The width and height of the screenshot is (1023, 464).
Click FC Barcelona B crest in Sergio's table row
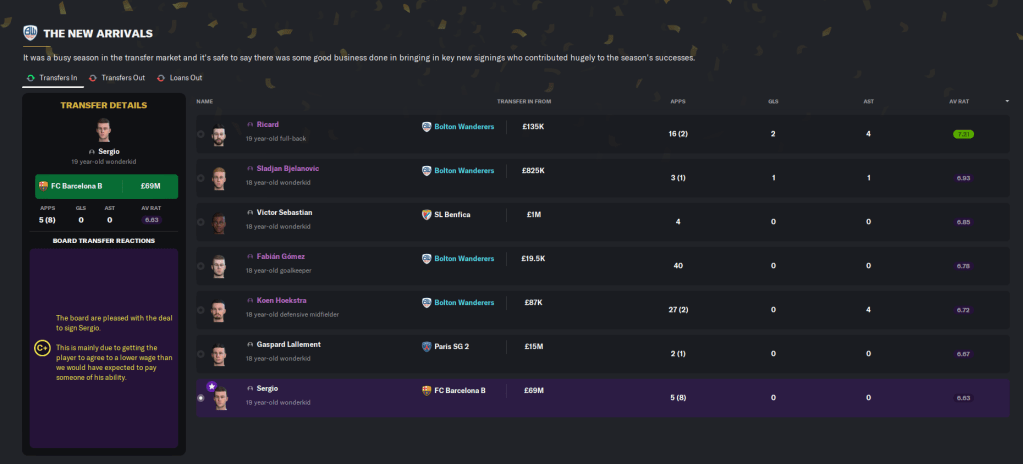(427, 390)
